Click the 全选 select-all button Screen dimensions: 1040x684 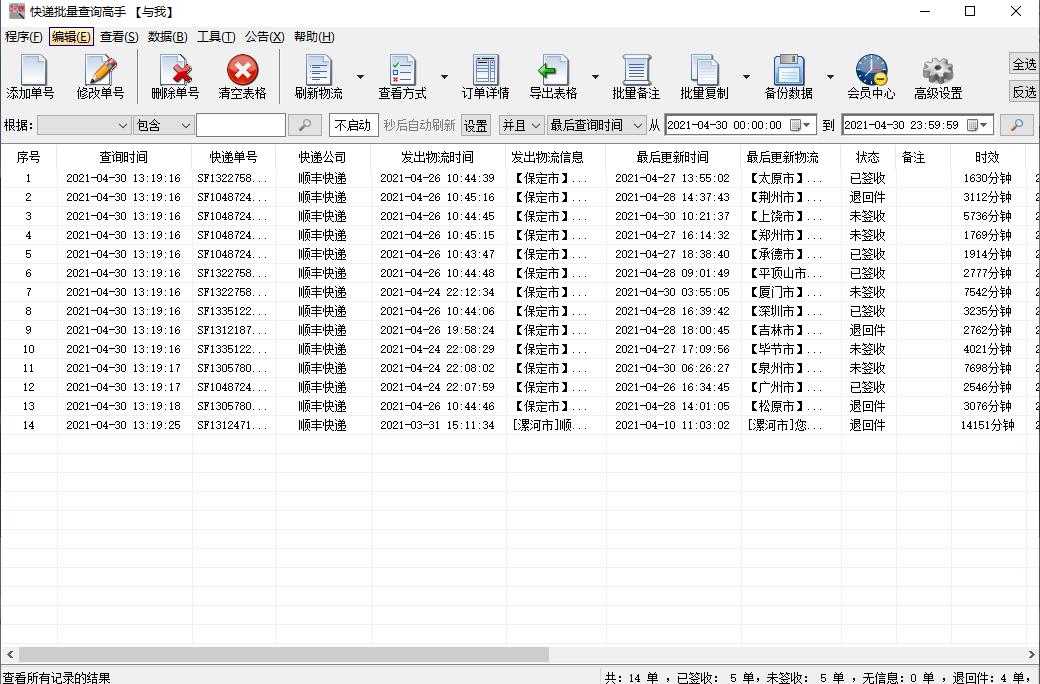click(1025, 64)
